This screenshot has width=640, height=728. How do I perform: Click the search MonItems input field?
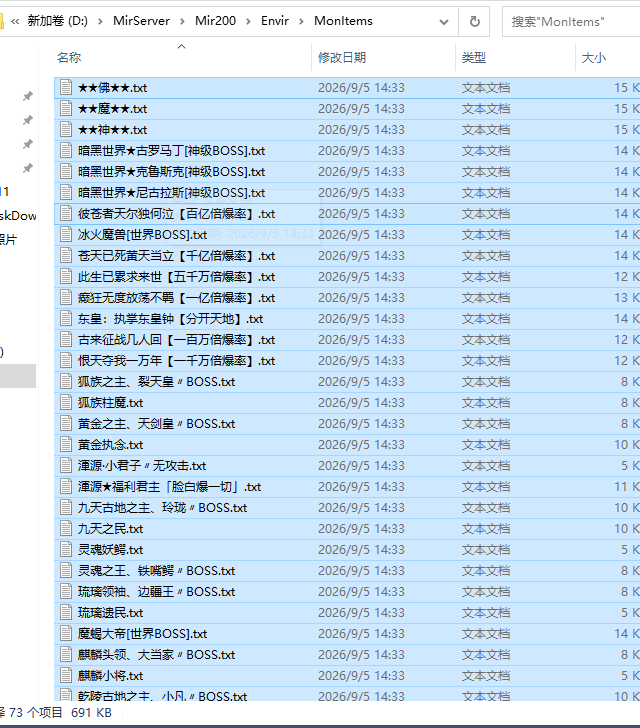[571, 21]
